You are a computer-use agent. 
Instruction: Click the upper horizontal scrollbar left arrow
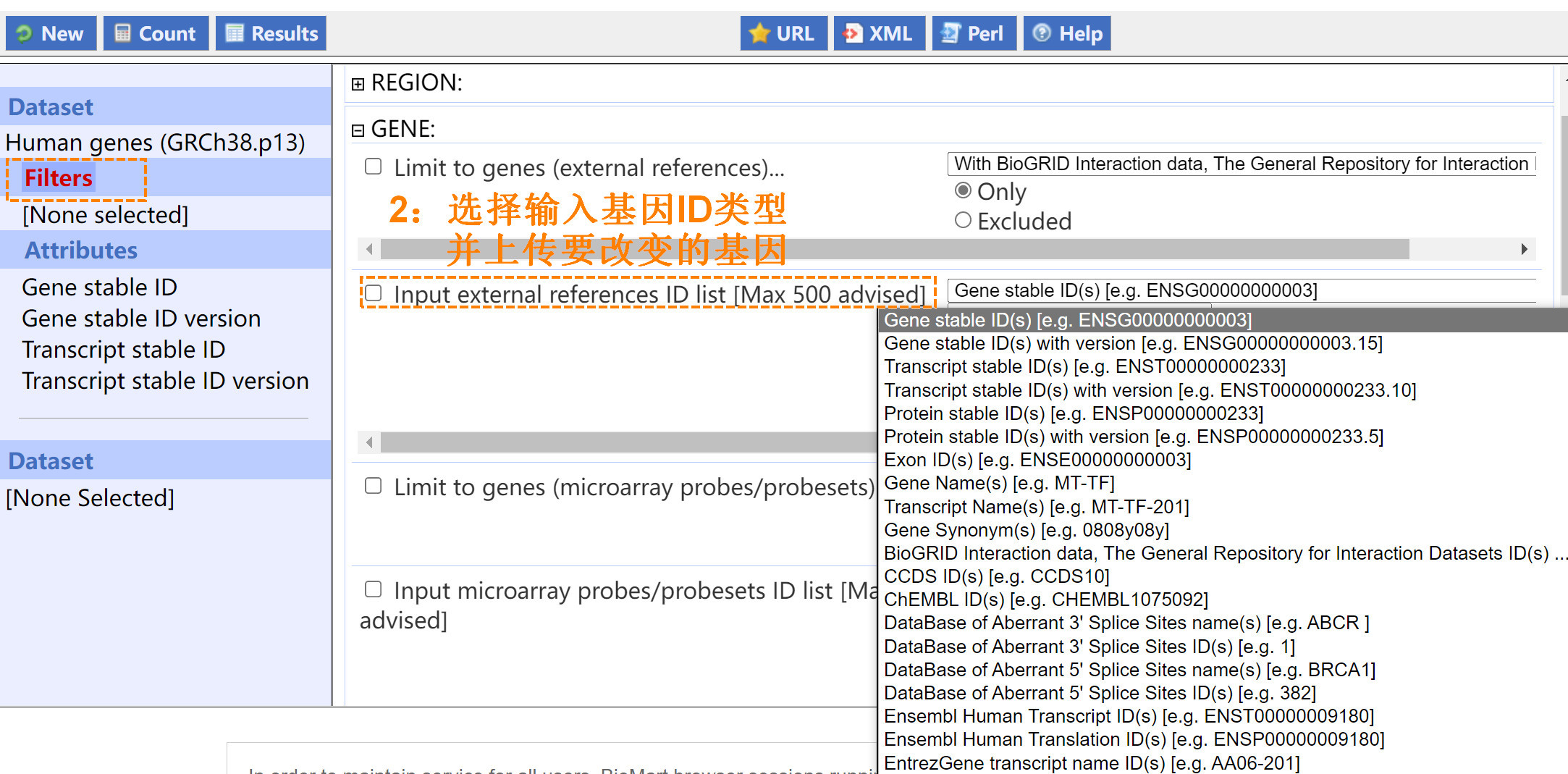(x=369, y=249)
